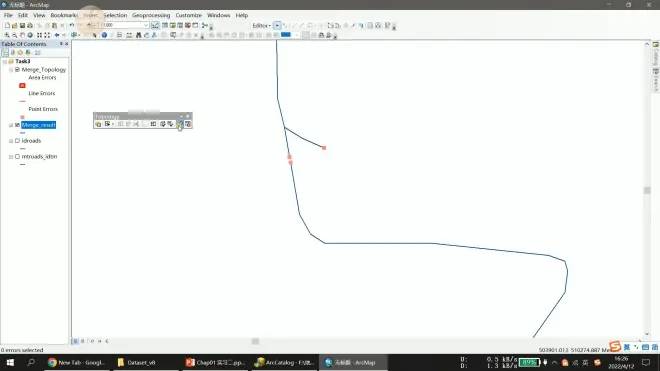Click the Select Topology icon

(x=98, y=124)
